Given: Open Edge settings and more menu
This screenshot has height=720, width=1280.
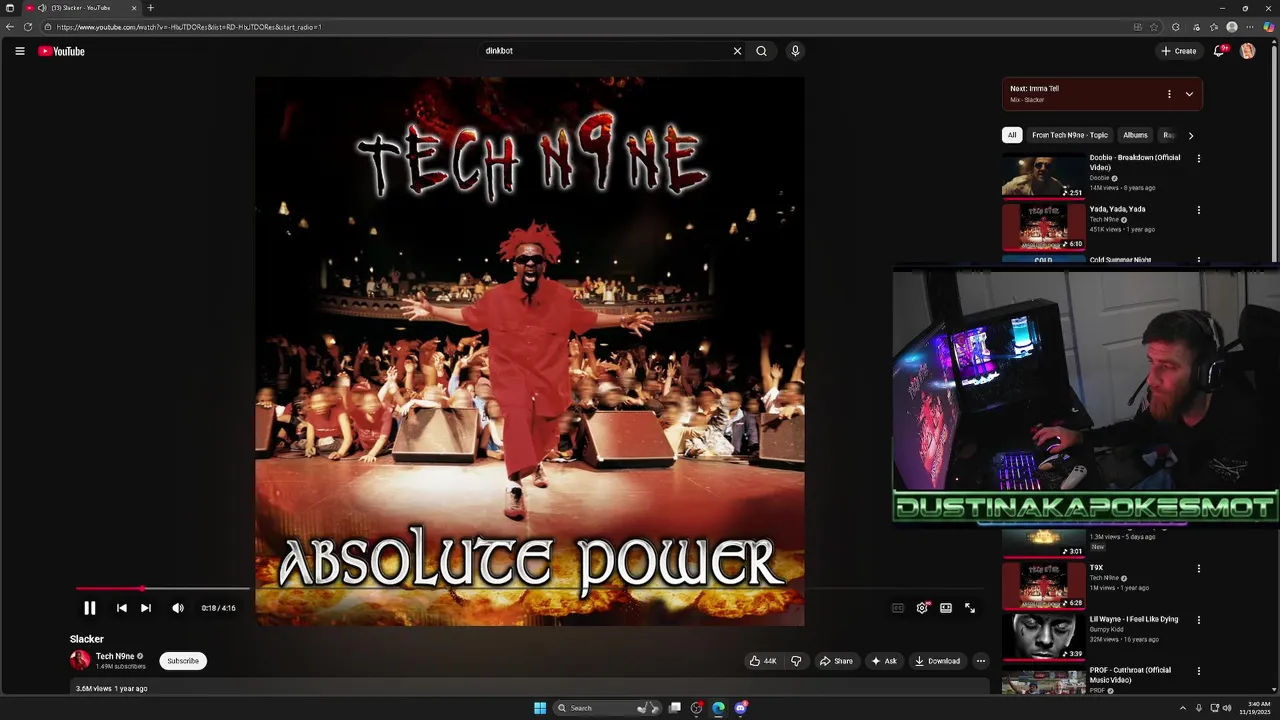Looking at the screenshot, I should pos(1249,27).
